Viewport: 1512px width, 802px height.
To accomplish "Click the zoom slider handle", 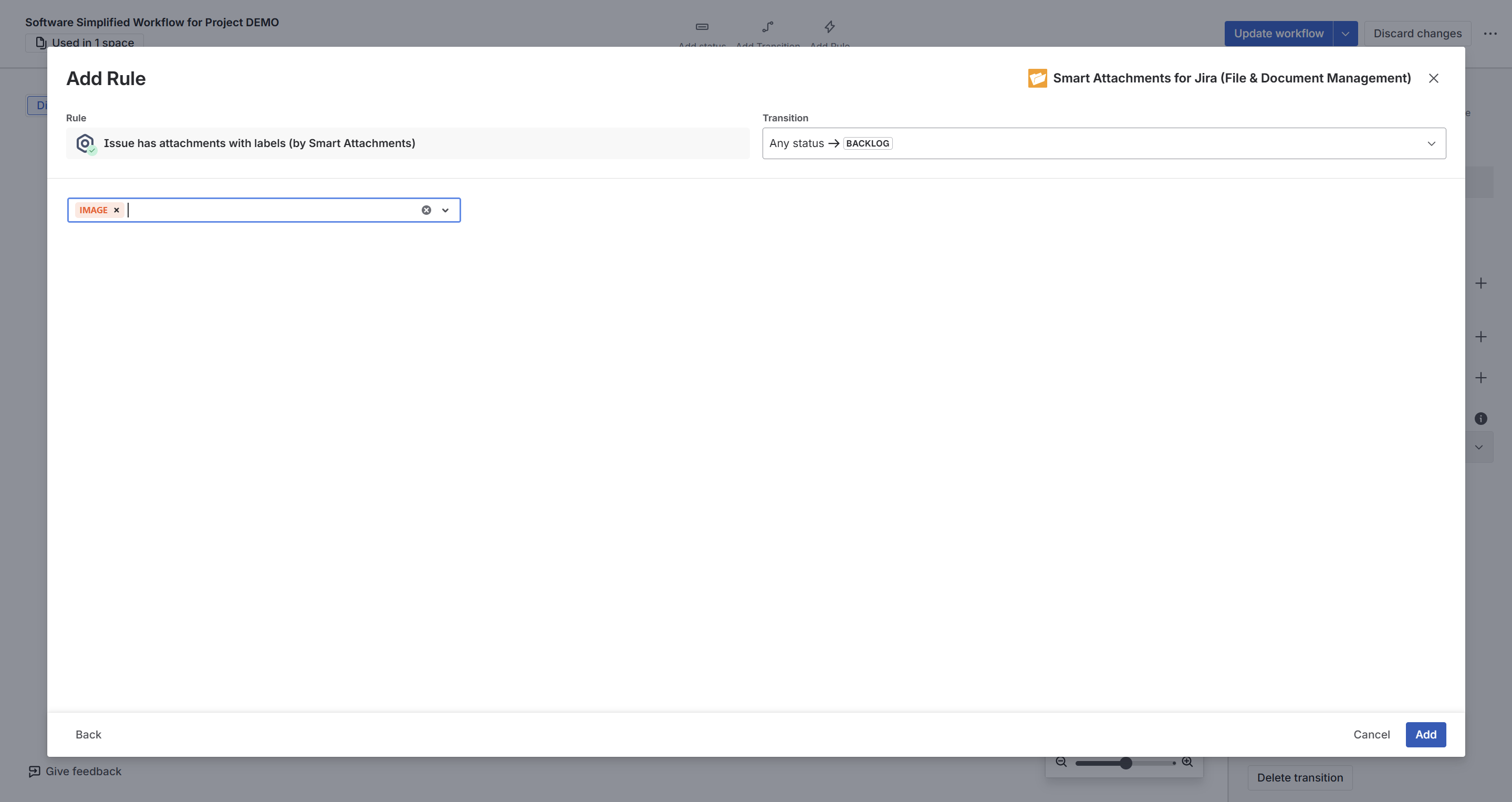I will [x=1125, y=763].
